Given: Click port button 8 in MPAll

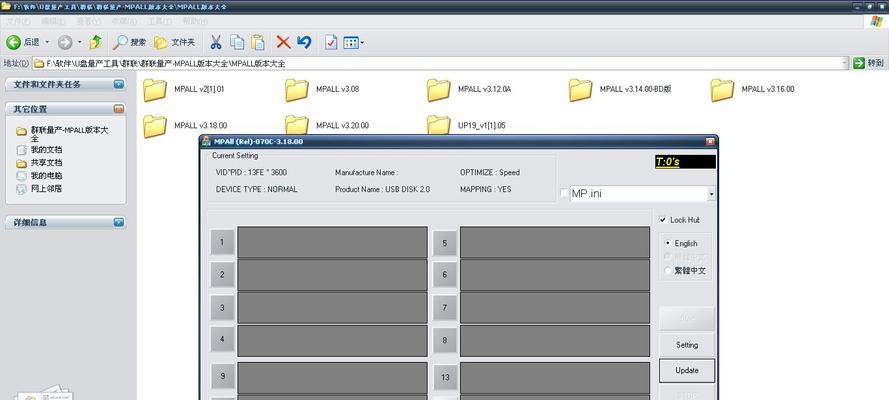Looking at the screenshot, I should [x=444, y=341].
